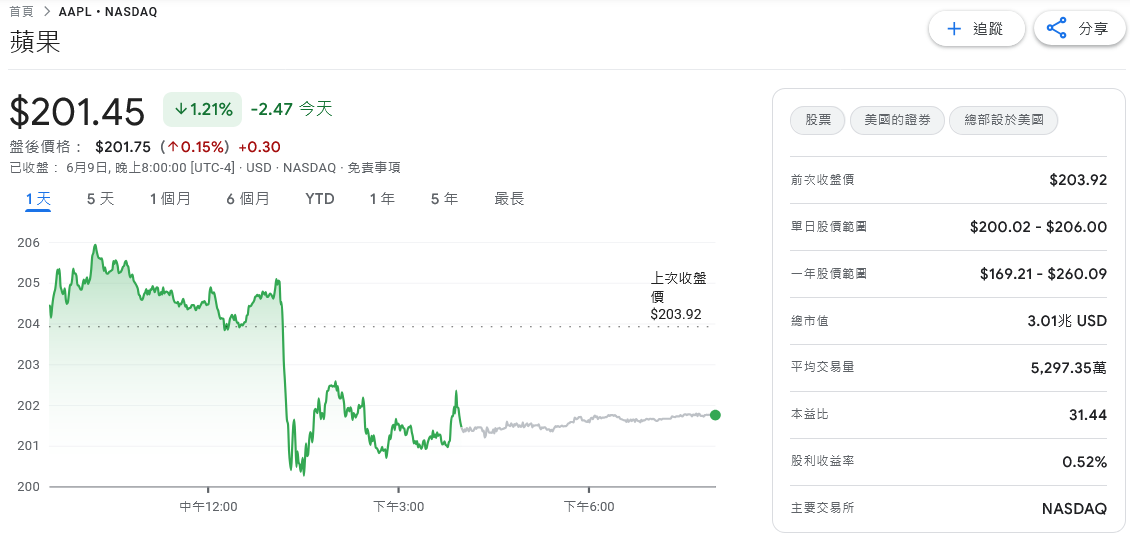The height and width of the screenshot is (535, 1130).
Task: Switch to the 1 年 range tab
Action: 383,199
